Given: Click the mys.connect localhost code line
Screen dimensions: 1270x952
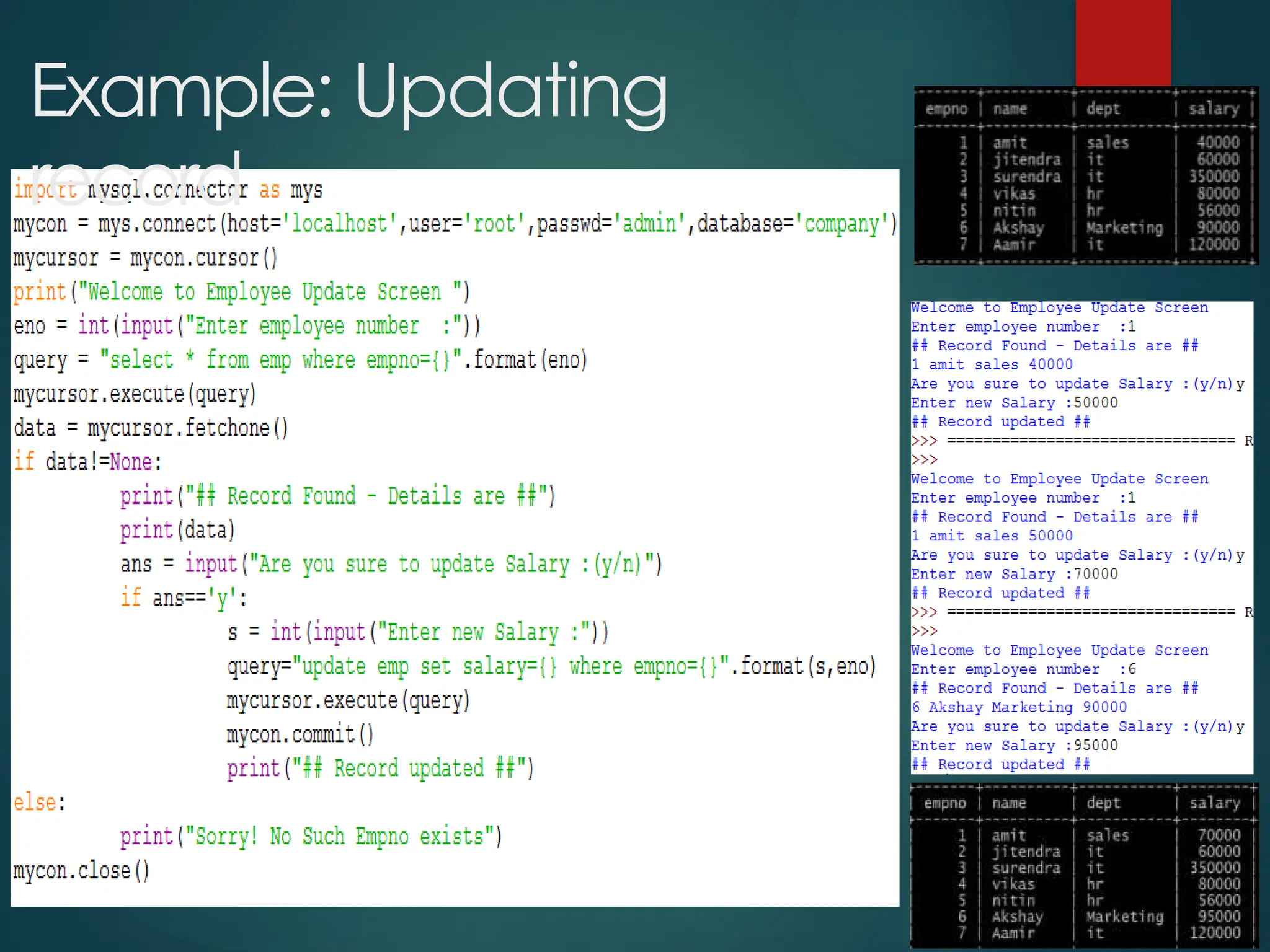Looking at the screenshot, I should point(455,224).
